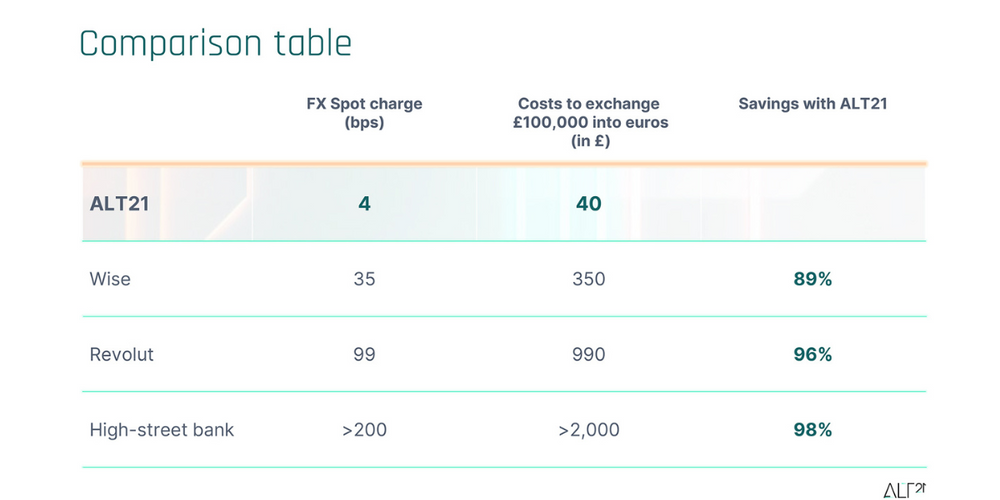Select the High-street bank row label
The width and height of the screenshot is (1000, 500).
point(162,430)
